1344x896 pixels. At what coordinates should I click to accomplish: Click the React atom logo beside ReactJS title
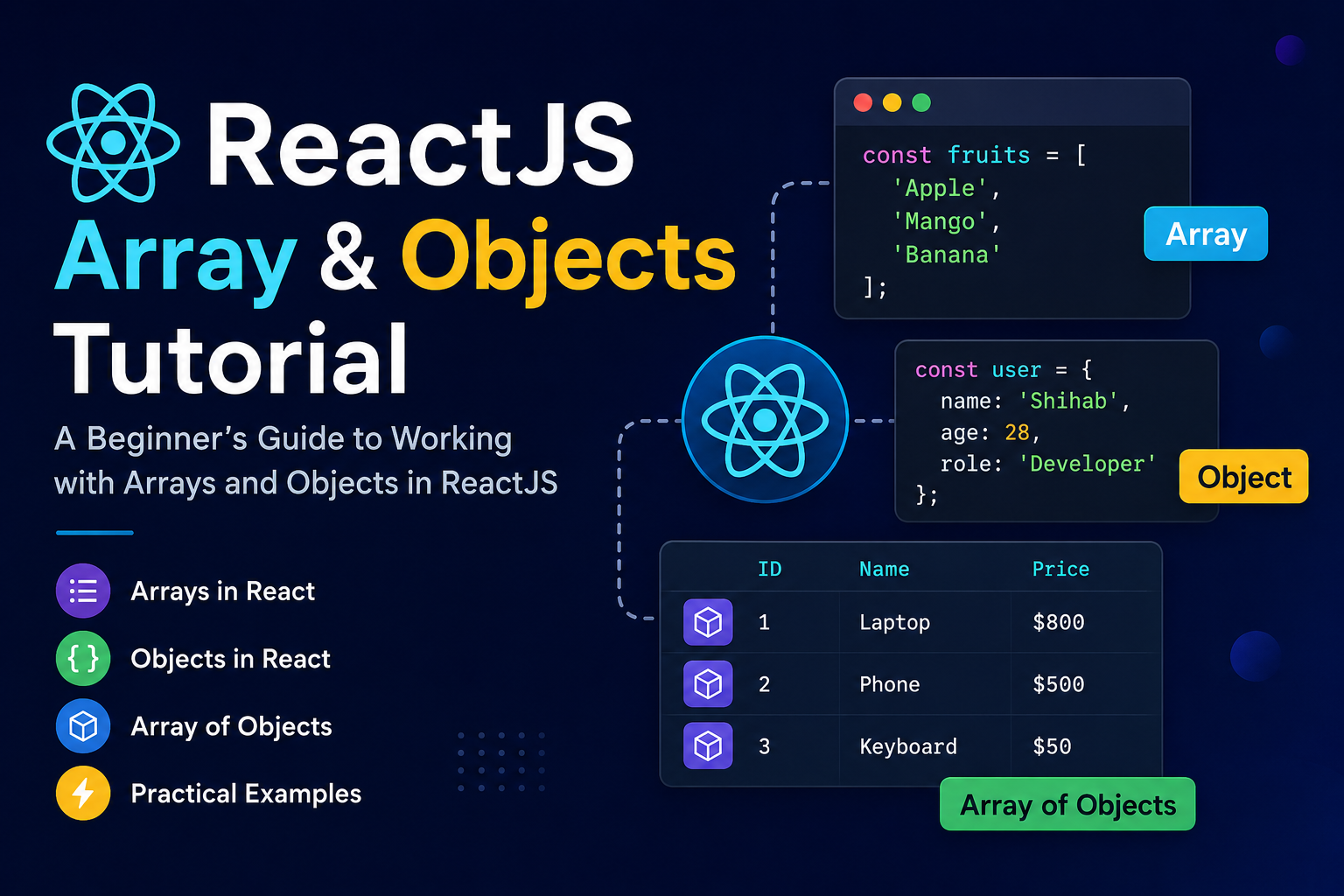[114, 143]
